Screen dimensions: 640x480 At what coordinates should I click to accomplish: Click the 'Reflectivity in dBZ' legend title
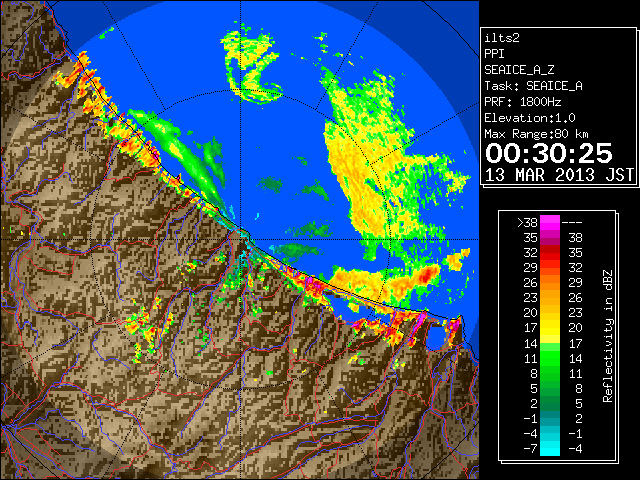point(607,336)
